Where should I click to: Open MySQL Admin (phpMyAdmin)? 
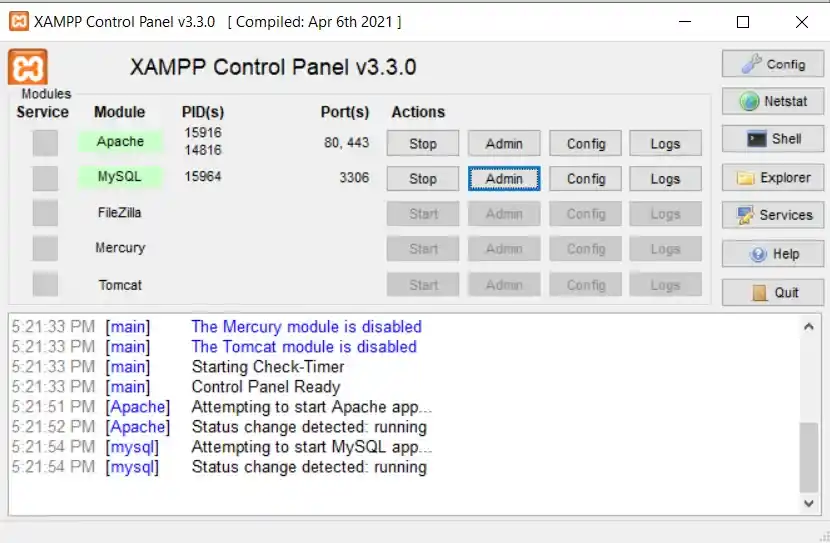point(504,179)
